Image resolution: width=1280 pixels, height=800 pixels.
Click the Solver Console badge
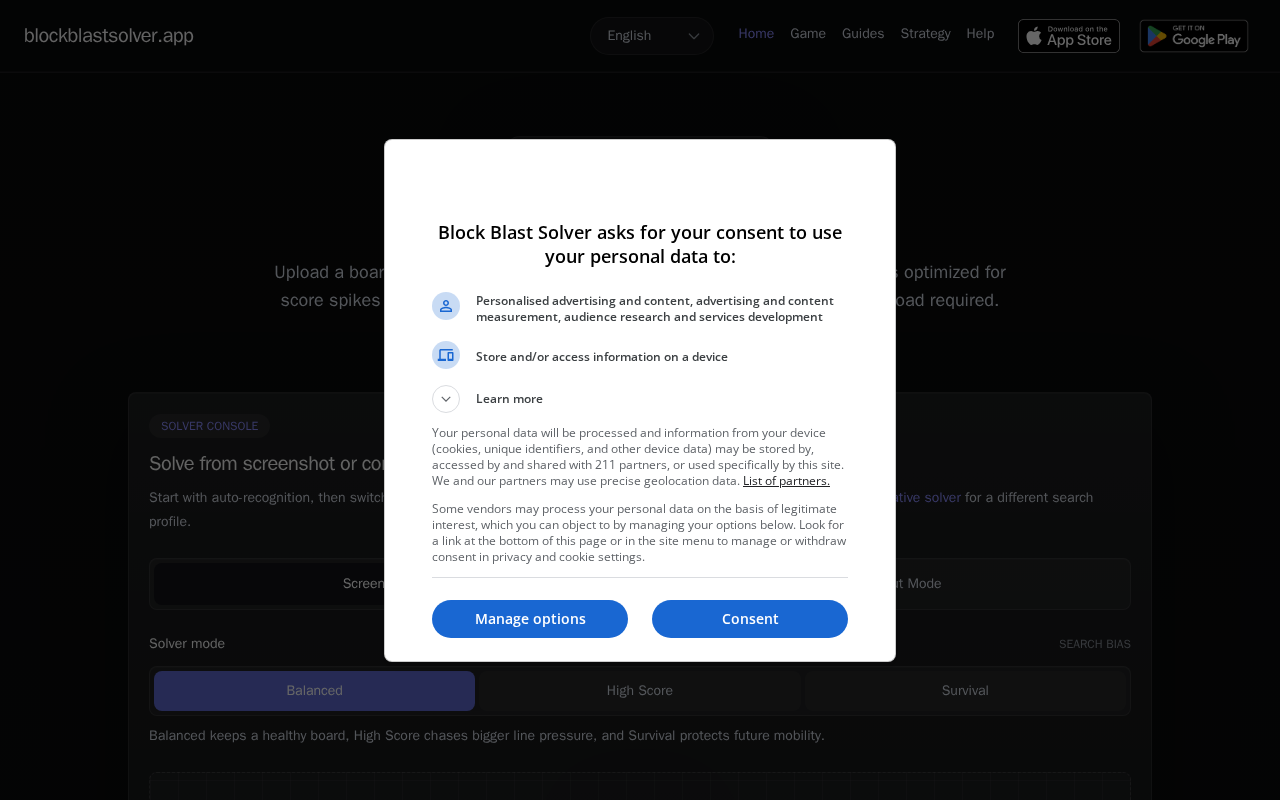click(209, 426)
